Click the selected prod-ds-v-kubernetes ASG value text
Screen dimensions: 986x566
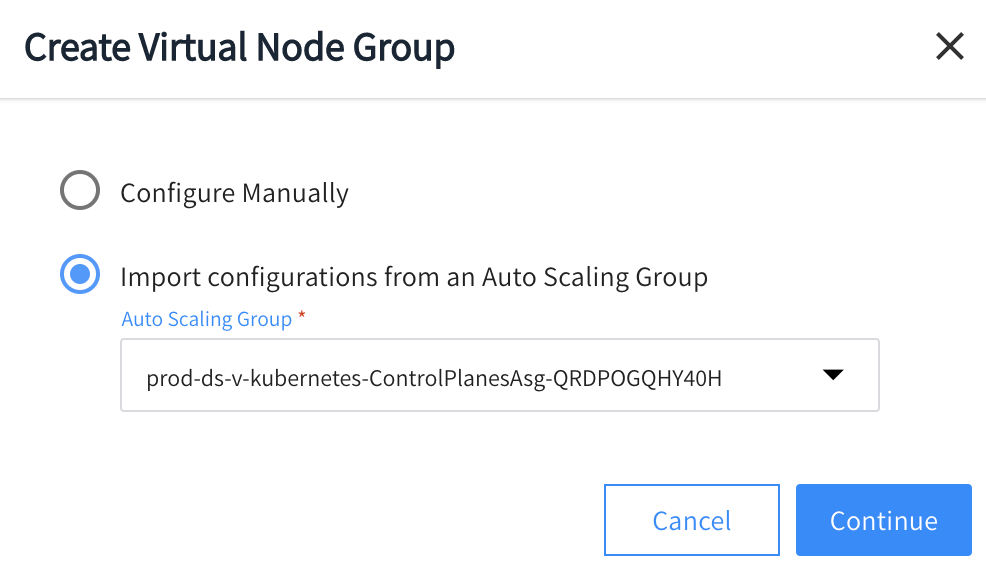[x=433, y=378]
